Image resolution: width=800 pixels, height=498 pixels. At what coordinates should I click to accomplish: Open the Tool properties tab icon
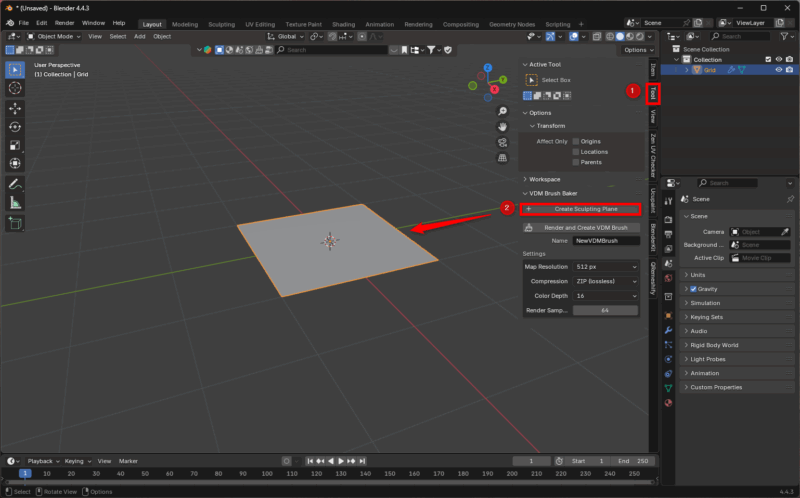[x=668, y=201]
